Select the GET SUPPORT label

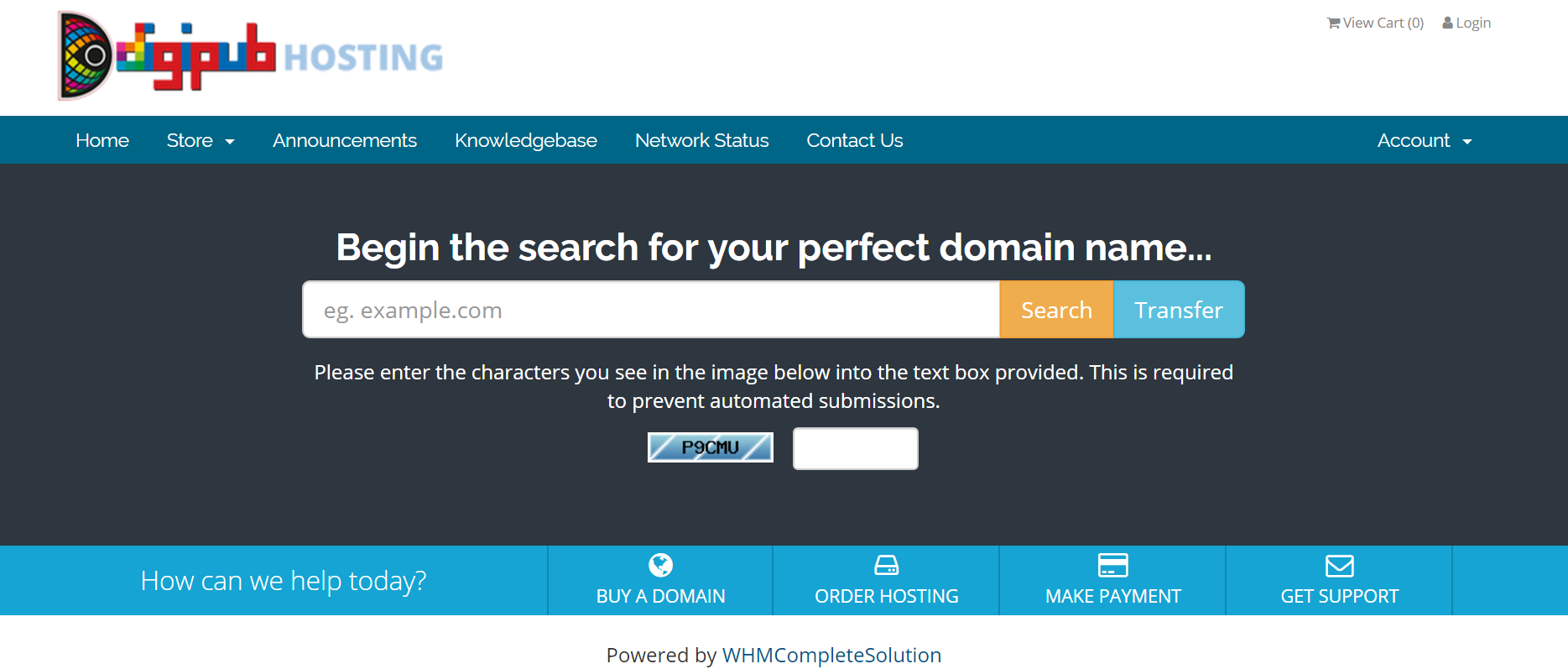click(1339, 596)
